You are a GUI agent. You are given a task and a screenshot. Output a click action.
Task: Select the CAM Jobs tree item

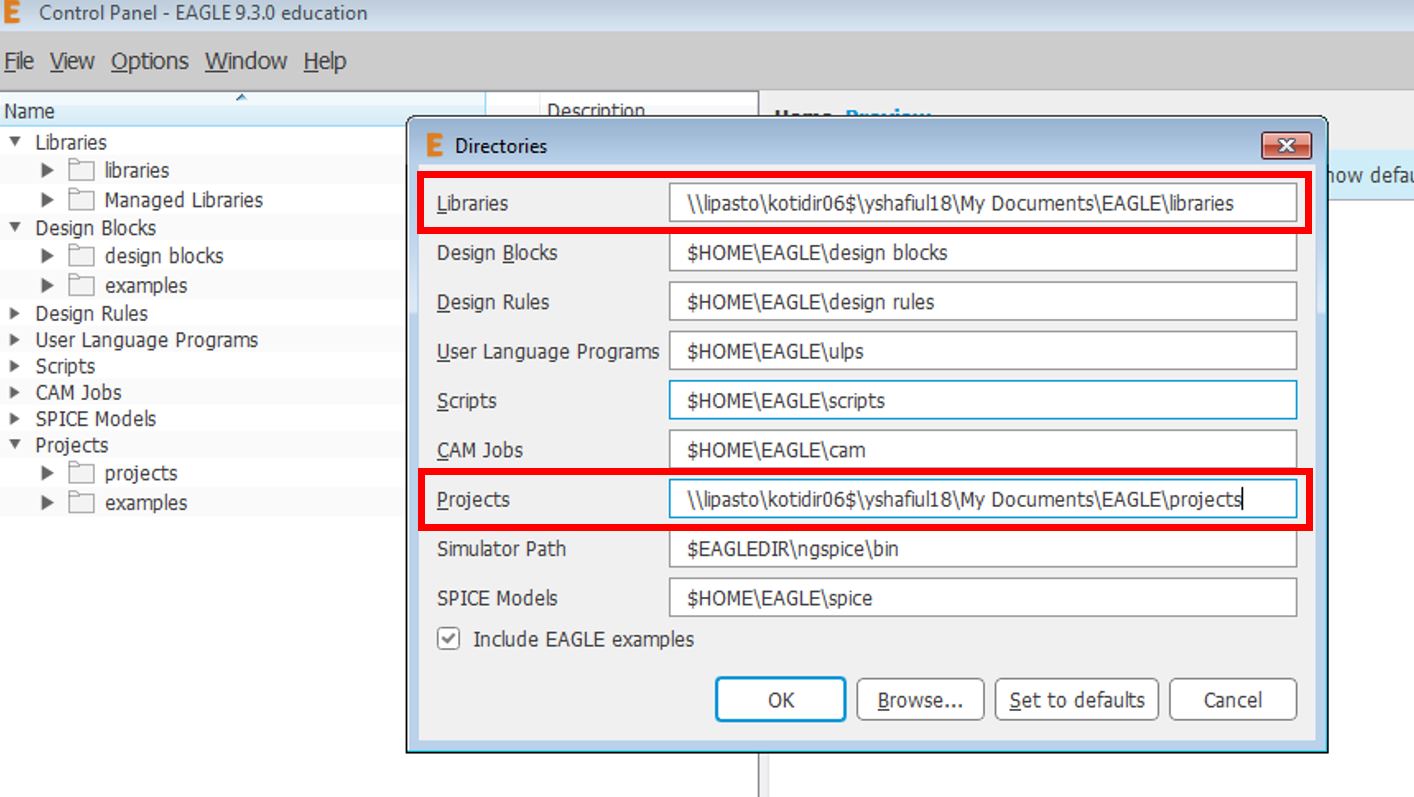pos(78,392)
